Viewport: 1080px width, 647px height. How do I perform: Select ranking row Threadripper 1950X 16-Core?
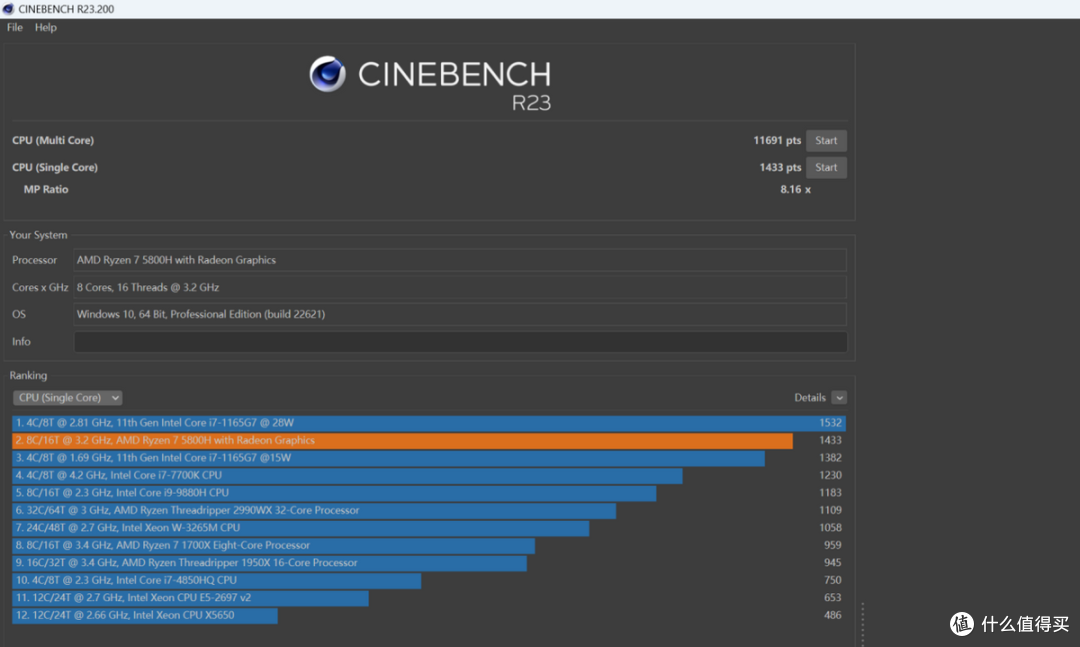pyautogui.click(x=428, y=563)
